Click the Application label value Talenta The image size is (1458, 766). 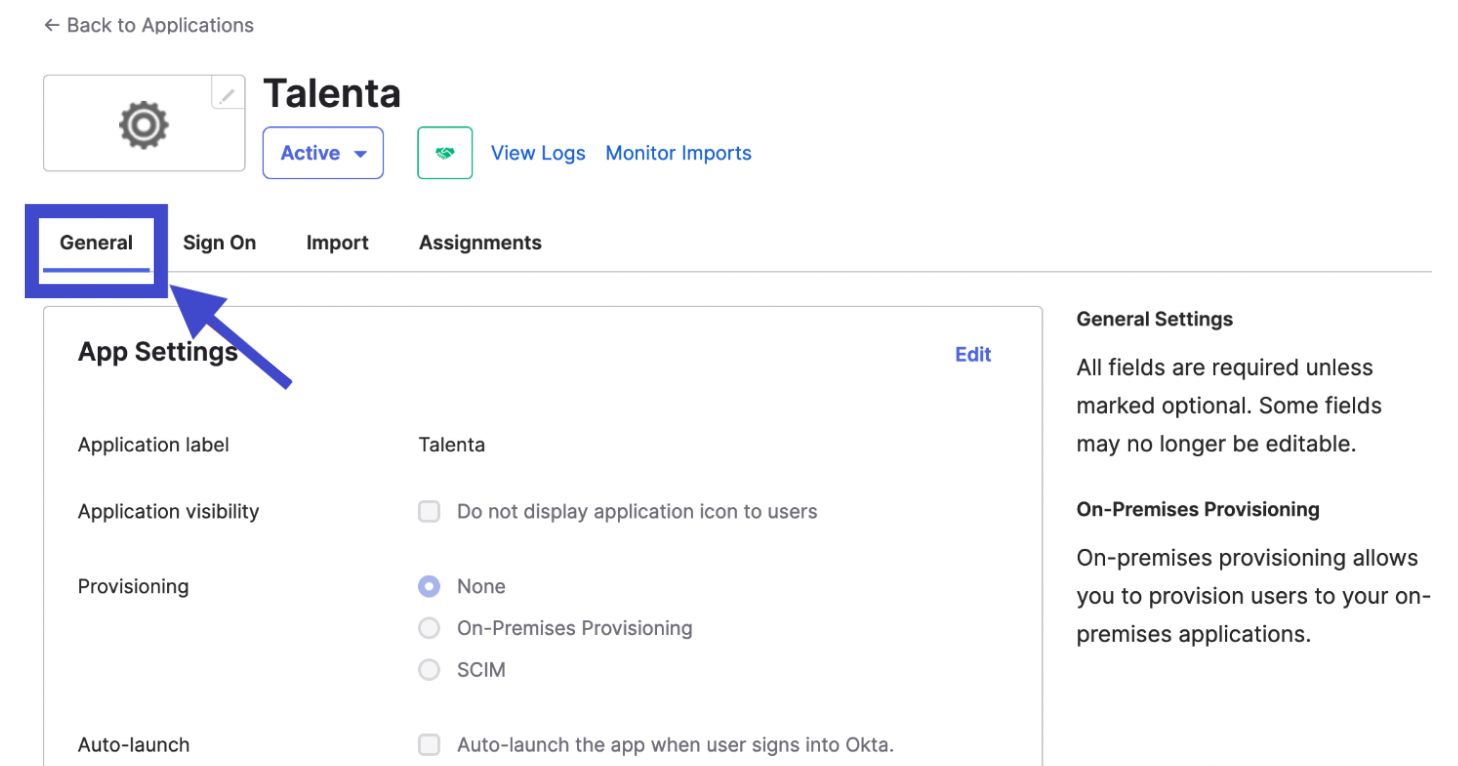[452, 445]
